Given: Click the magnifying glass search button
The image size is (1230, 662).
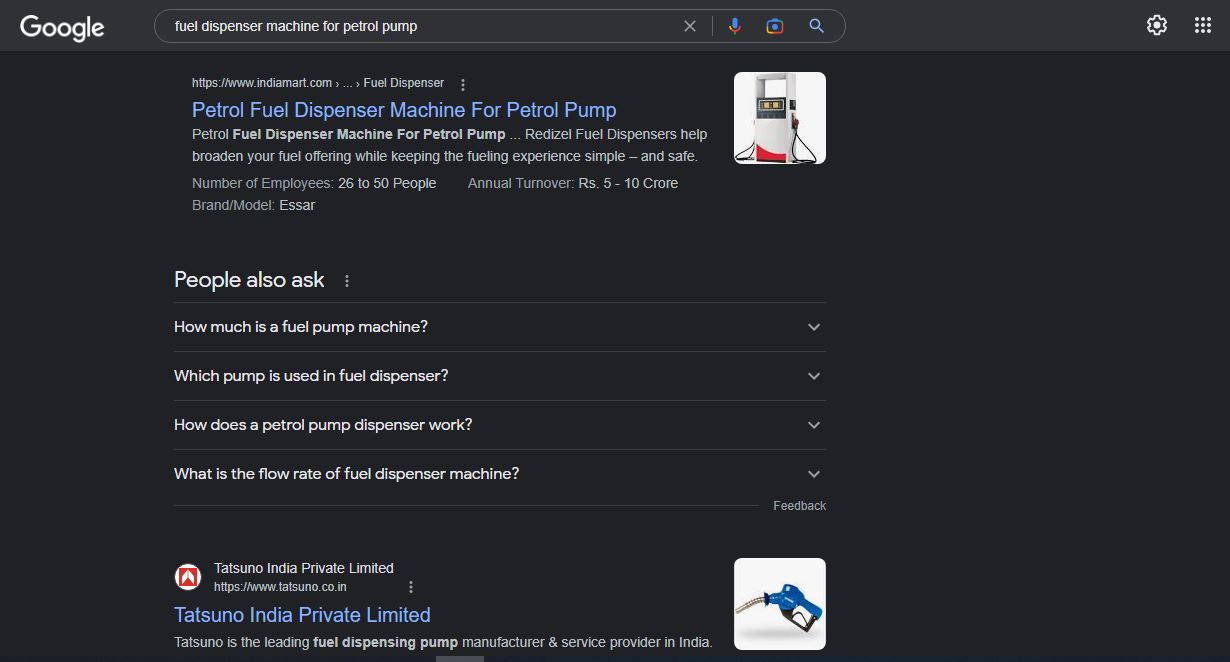Looking at the screenshot, I should click(817, 26).
